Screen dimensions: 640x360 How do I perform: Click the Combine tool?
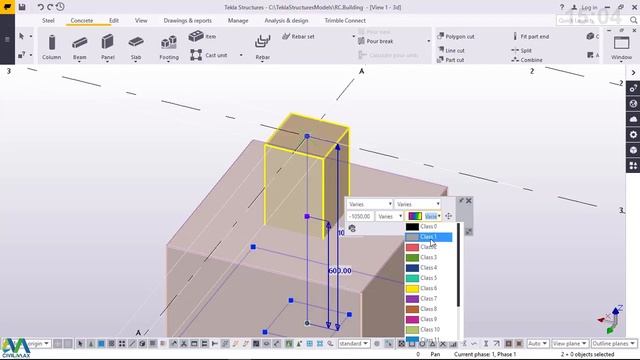click(x=527, y=60)
